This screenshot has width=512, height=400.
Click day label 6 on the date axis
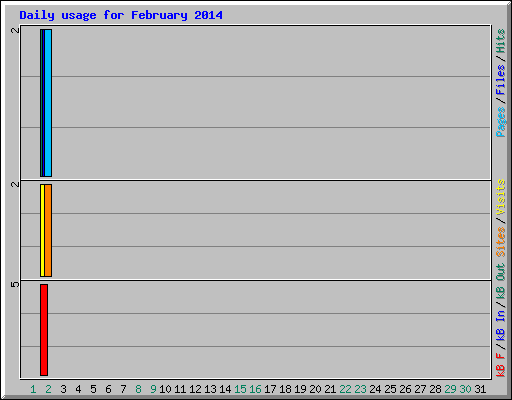(x=108, y=389)
